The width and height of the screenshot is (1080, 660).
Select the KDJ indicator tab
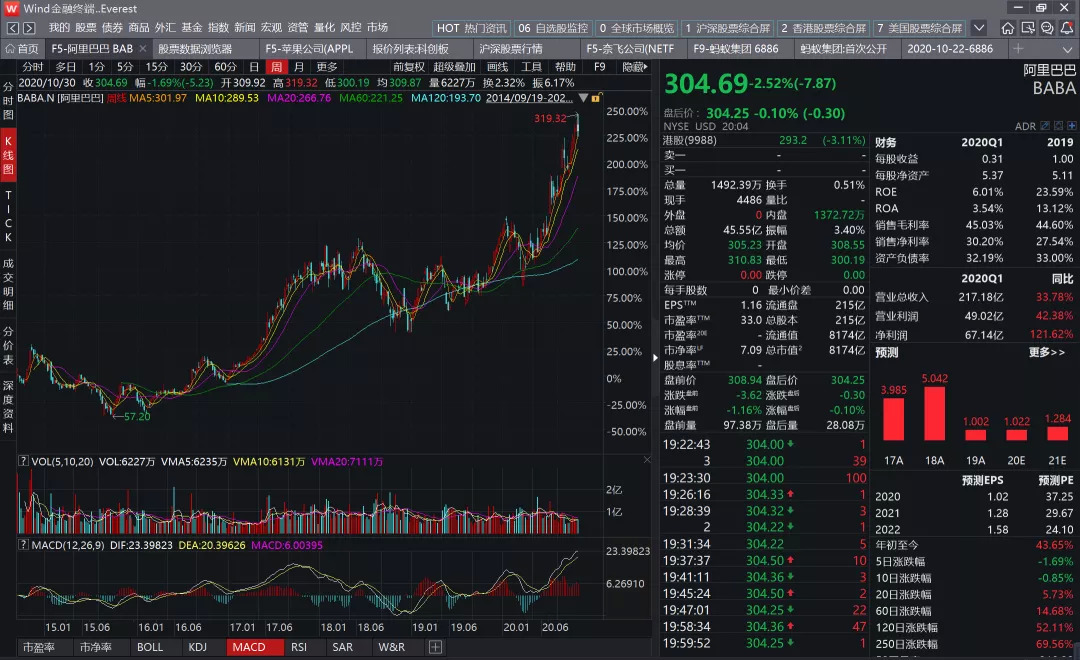click(198, 647)
